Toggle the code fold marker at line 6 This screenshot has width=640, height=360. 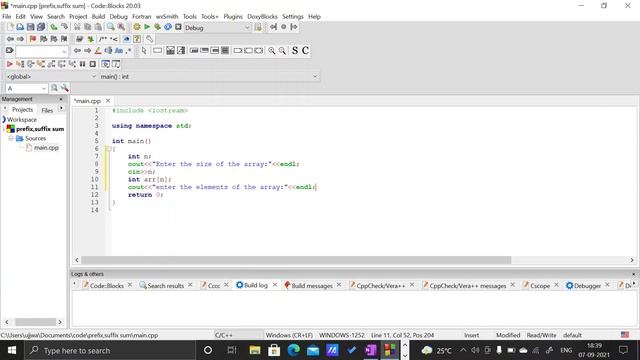(x=109, y=149)
